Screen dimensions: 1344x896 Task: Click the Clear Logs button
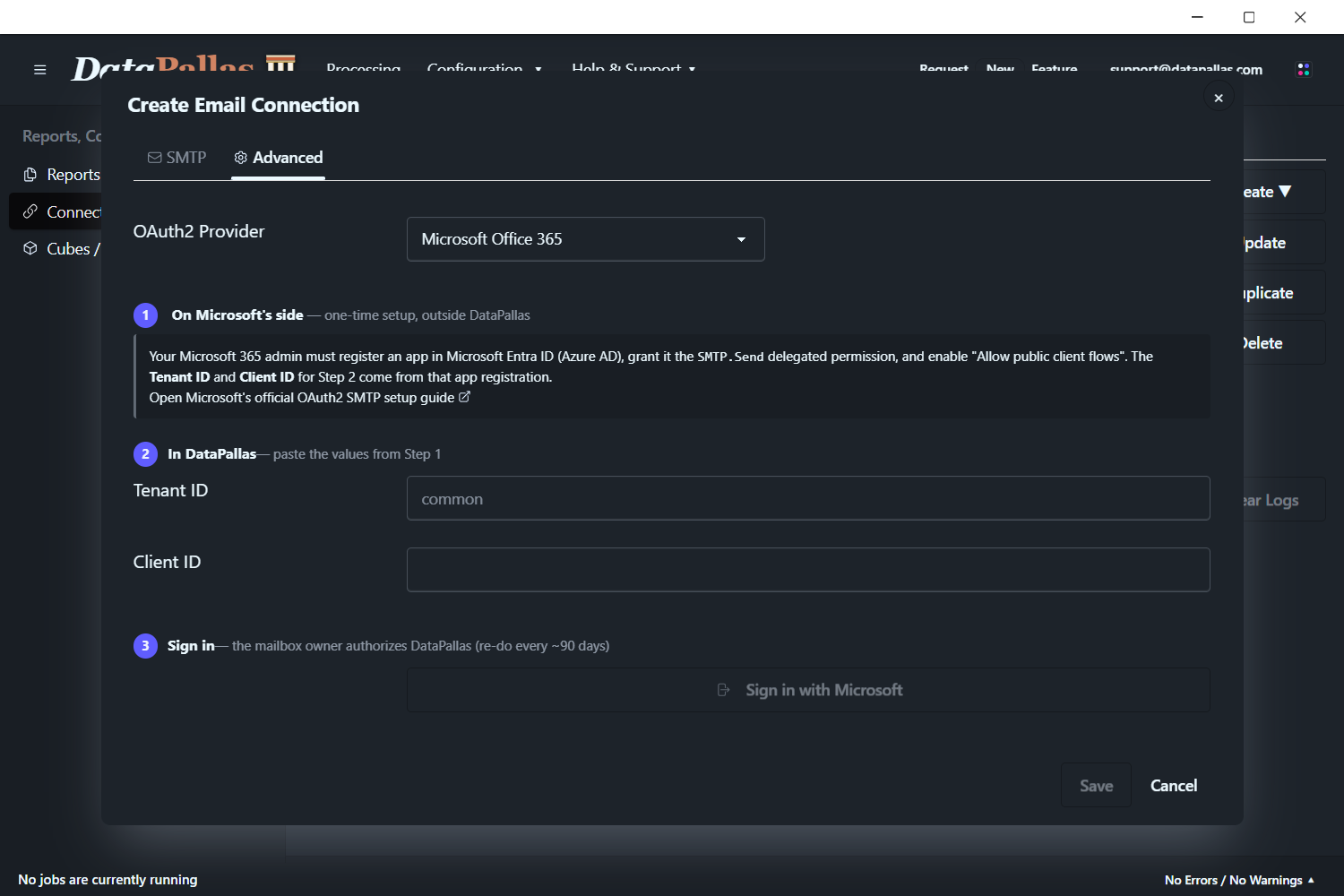(1284, 500)
